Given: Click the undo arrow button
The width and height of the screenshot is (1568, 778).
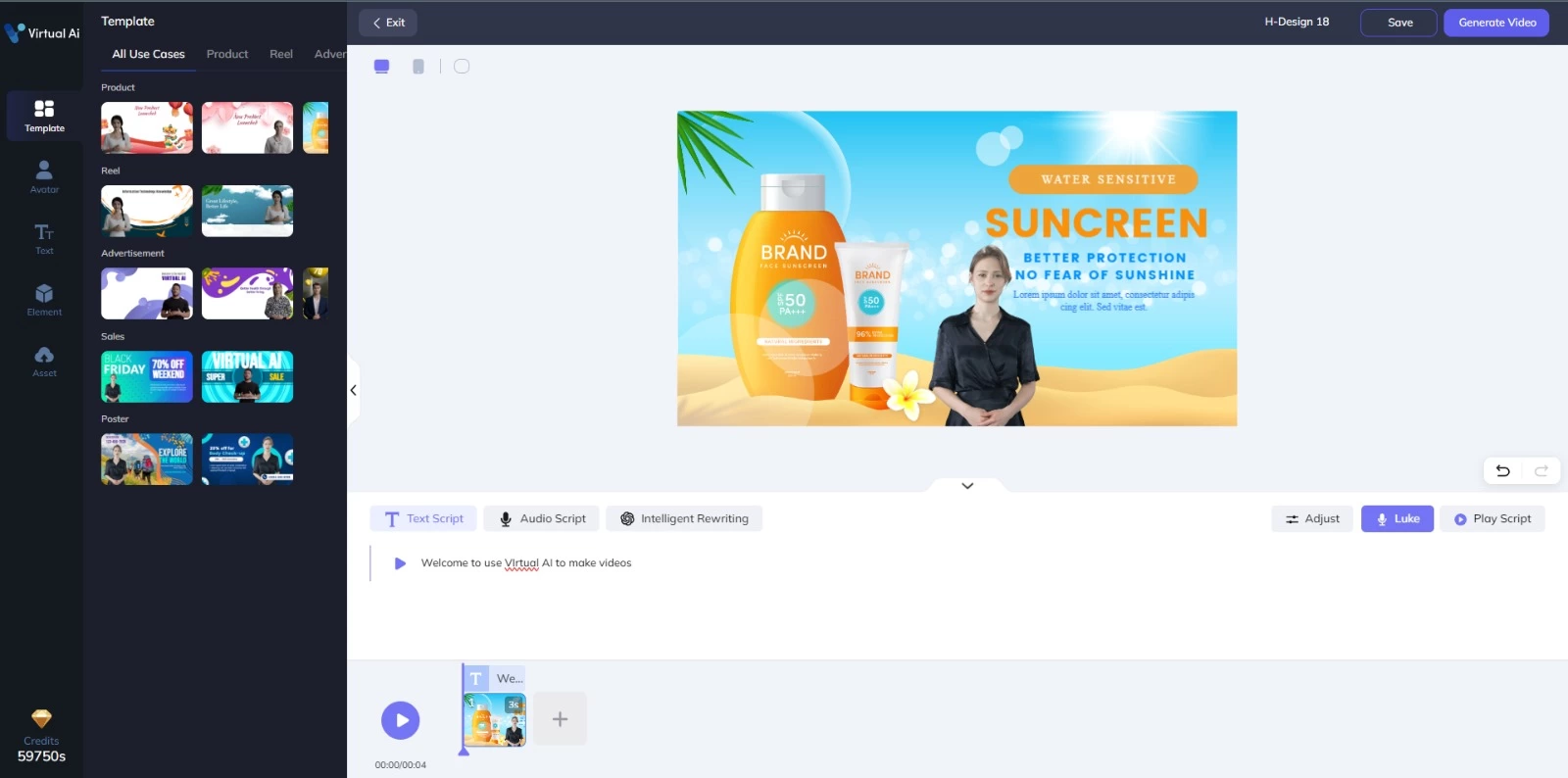Looking at the screenshot, I should (x=1502, y=470).
